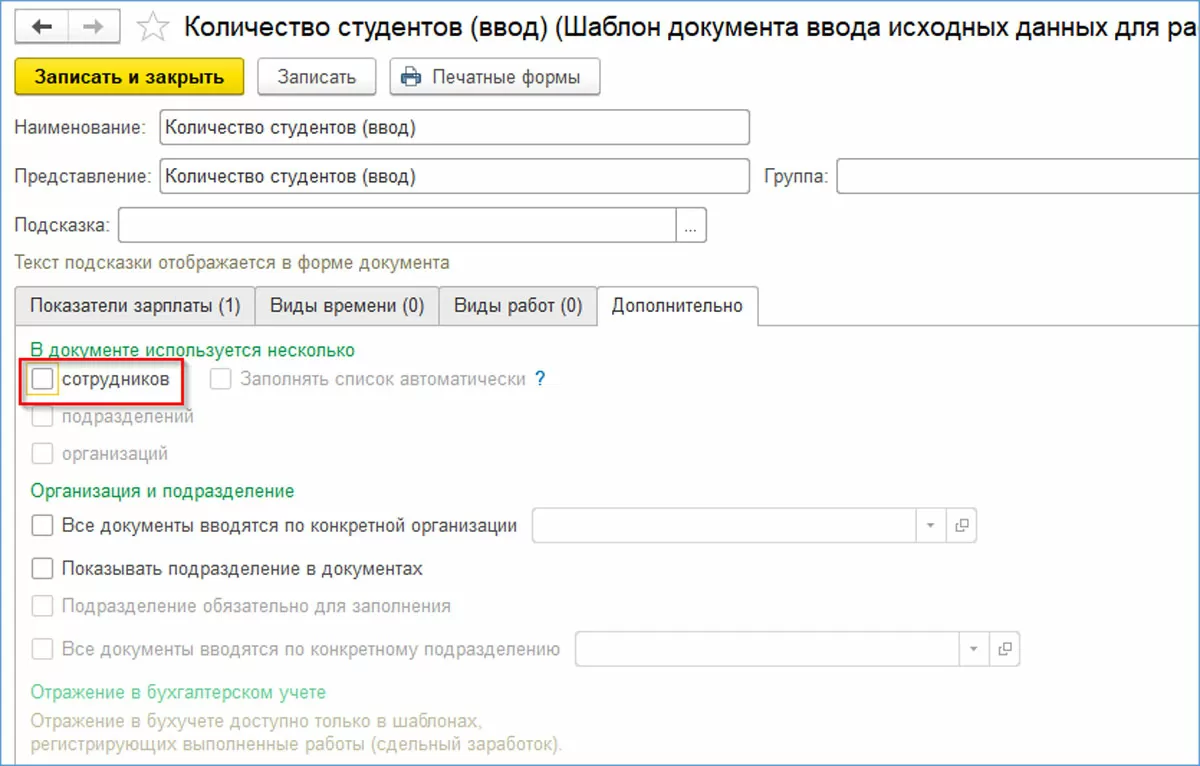Open the Печатные формы print menu
This screenshot has width=1200, height=766.
pos(494,77)
